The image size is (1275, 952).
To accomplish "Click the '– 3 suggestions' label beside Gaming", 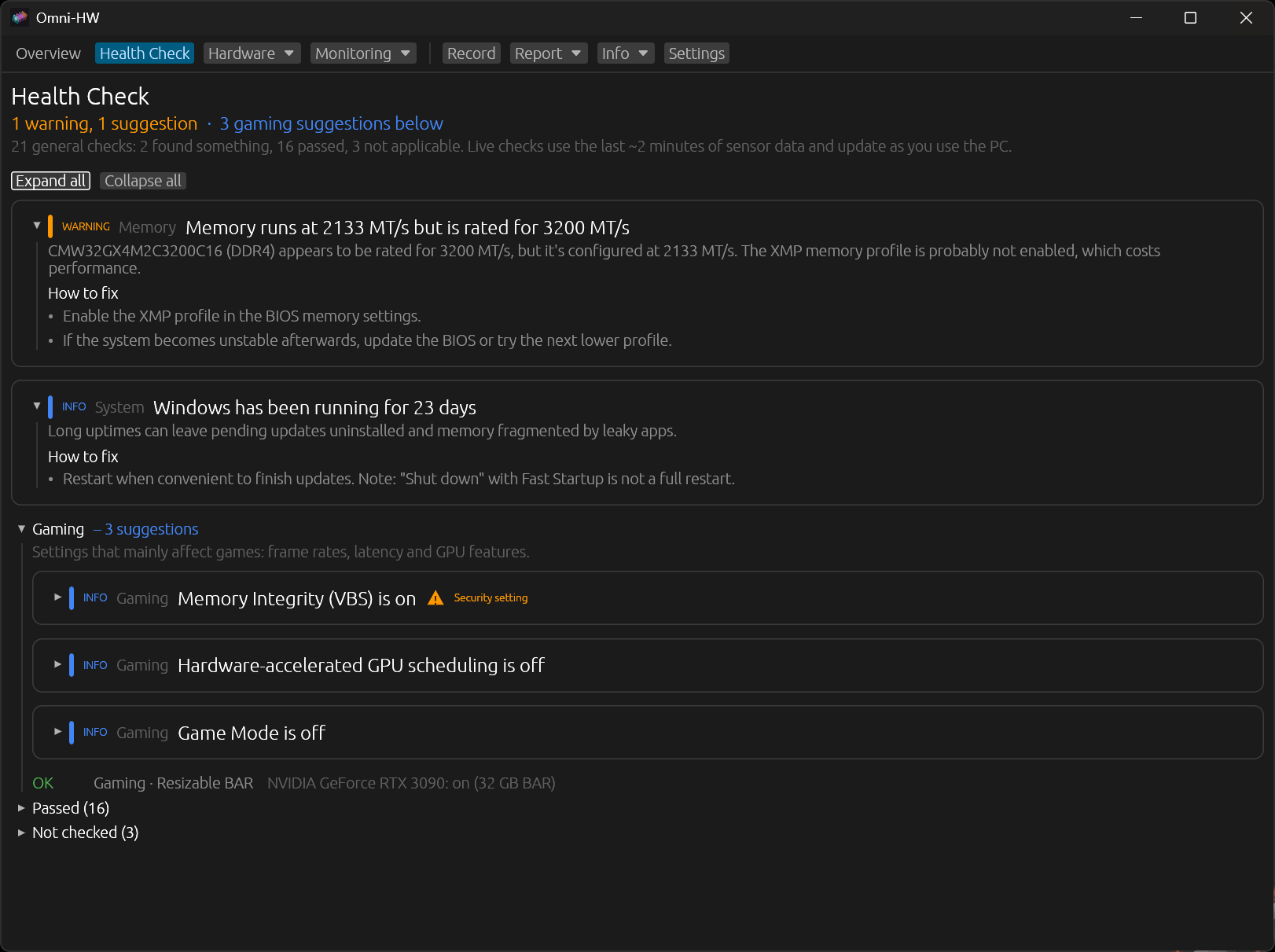I will (146, 529).
